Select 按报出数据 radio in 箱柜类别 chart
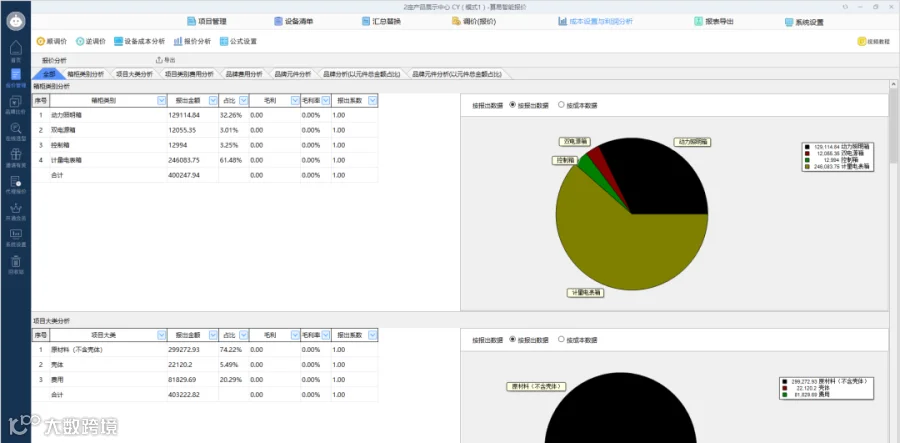This screenshot has height=443, width=900. point(513,105)
